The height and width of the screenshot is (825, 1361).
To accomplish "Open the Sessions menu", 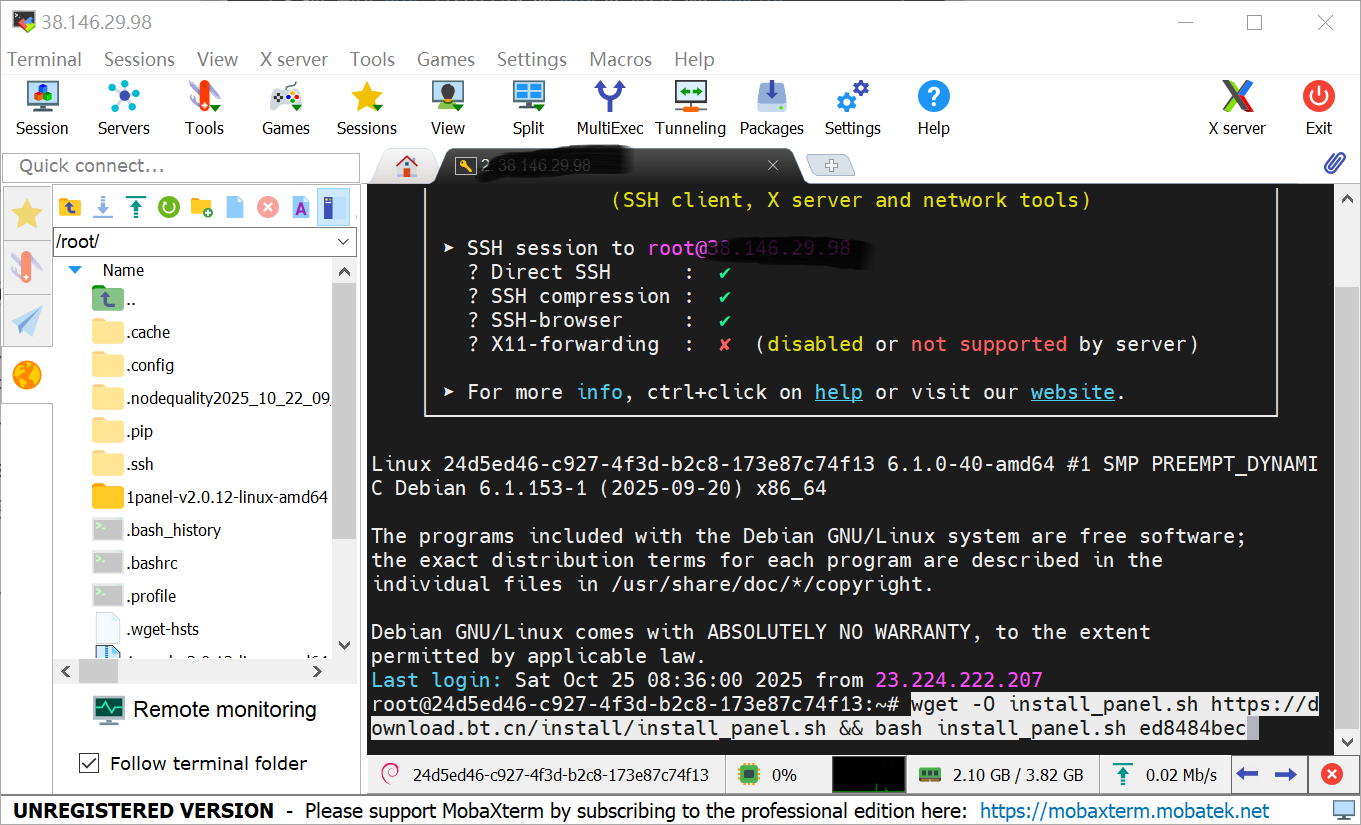I will point(139,60).
